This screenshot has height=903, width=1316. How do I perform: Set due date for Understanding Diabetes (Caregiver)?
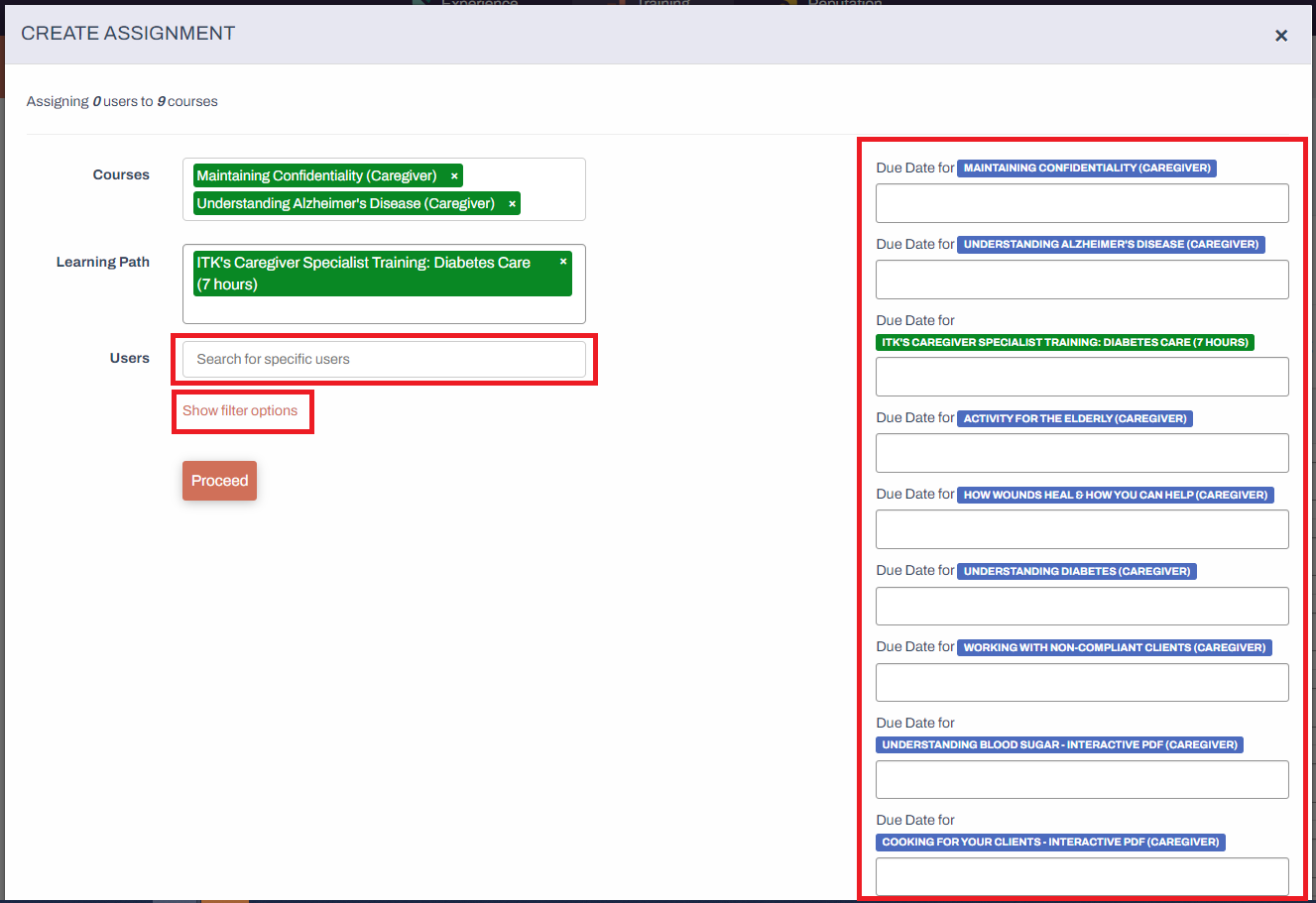pyautogui.click(x=1081, y=606)
